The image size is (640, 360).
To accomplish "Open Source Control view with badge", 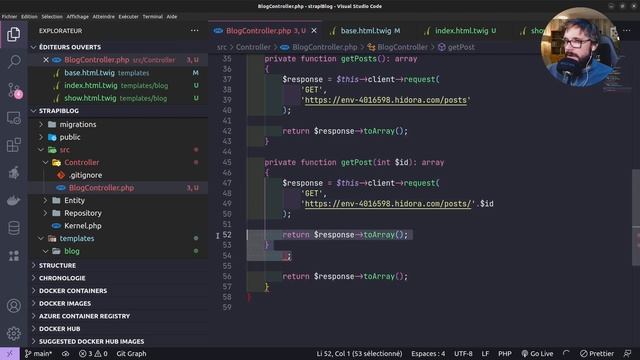I will click(13, 90).
